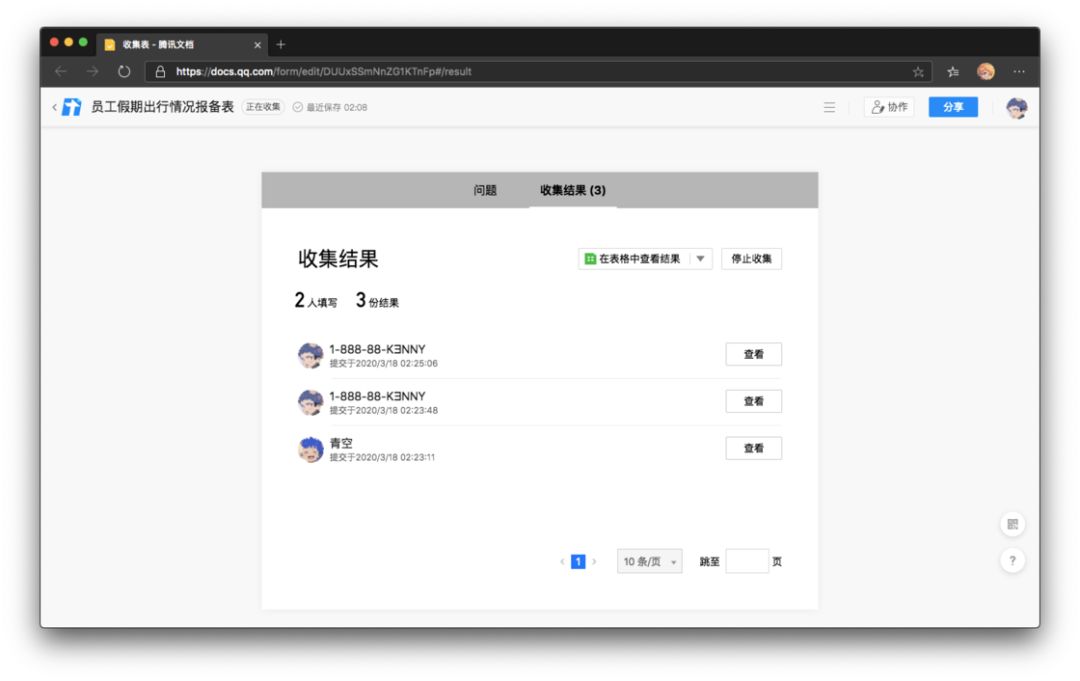
Task: Click 青空's avatar
Action: pos(311,449)
